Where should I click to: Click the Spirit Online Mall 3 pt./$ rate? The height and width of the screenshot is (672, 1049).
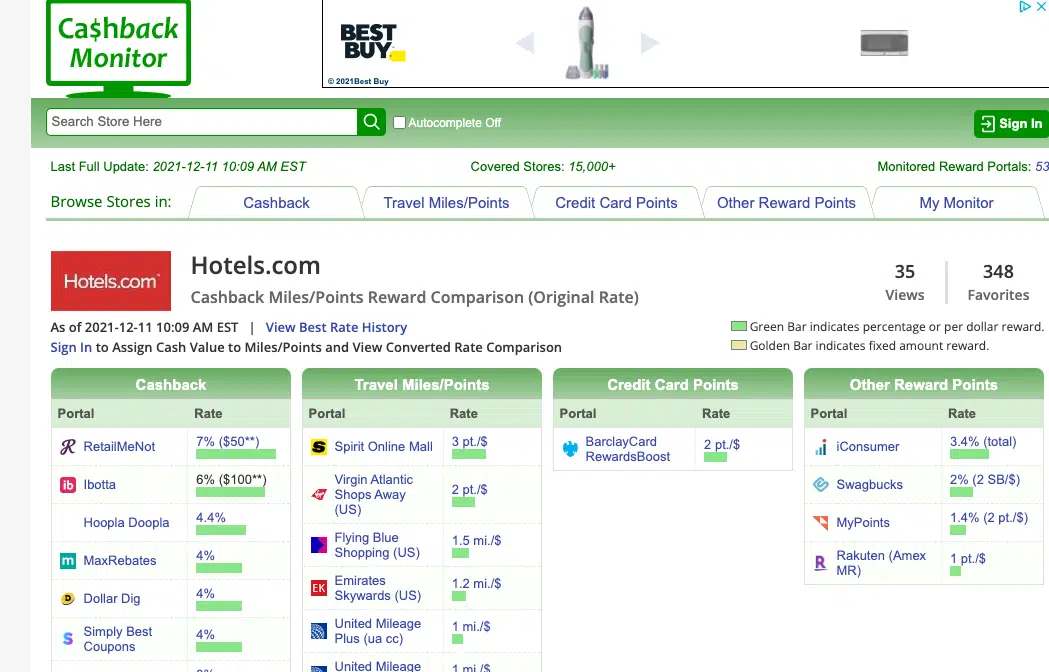pos(469,442)
